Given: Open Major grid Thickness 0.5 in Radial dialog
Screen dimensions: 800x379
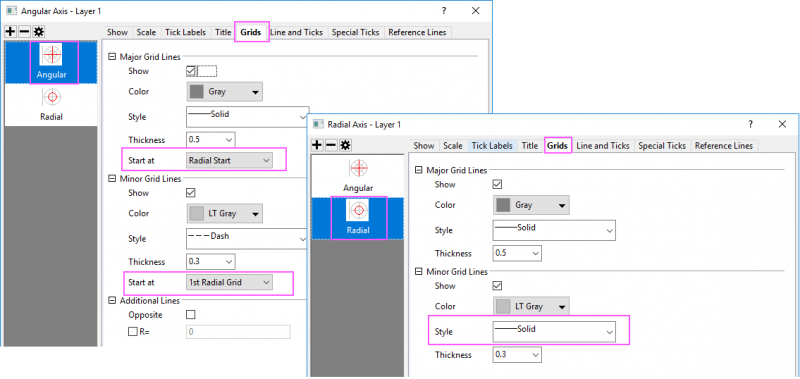Looking at the screenshot, I should [517, 253].
